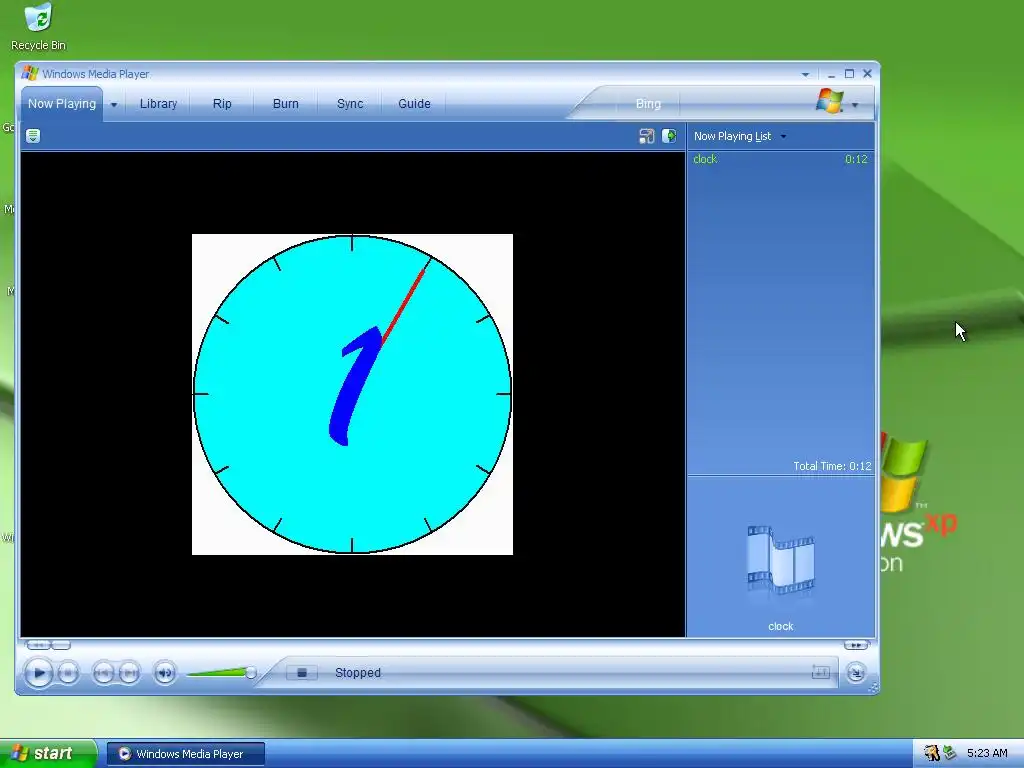Click the seek bar fast forward button
The width and height of the screenshot is (1024, 768).
click(x=856, y=645)
